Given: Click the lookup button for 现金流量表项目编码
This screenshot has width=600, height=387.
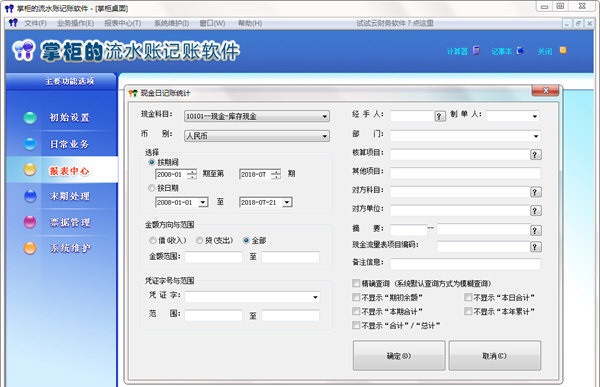Looking at the screenshot, I should click(535, 247).
